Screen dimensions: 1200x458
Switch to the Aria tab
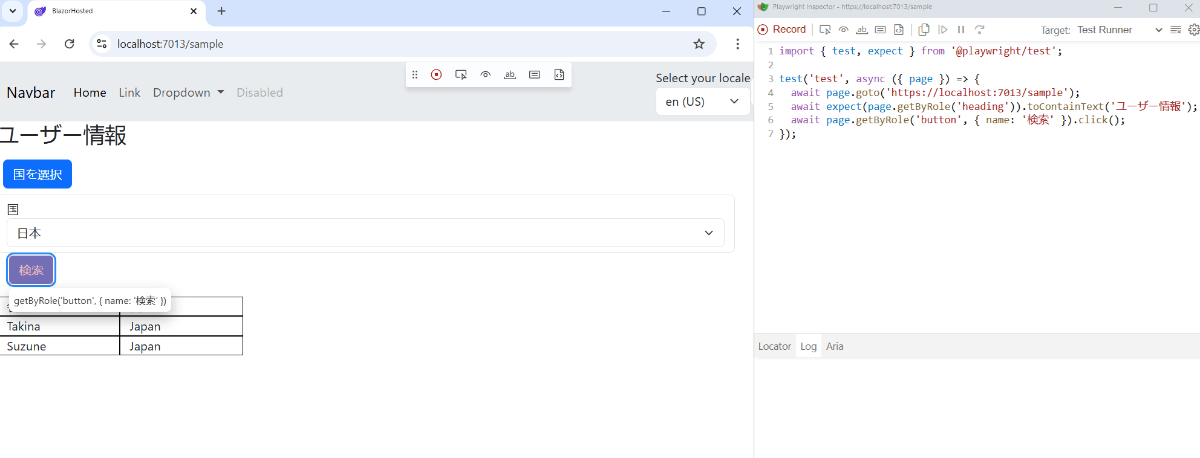click(x=834, y=347)
